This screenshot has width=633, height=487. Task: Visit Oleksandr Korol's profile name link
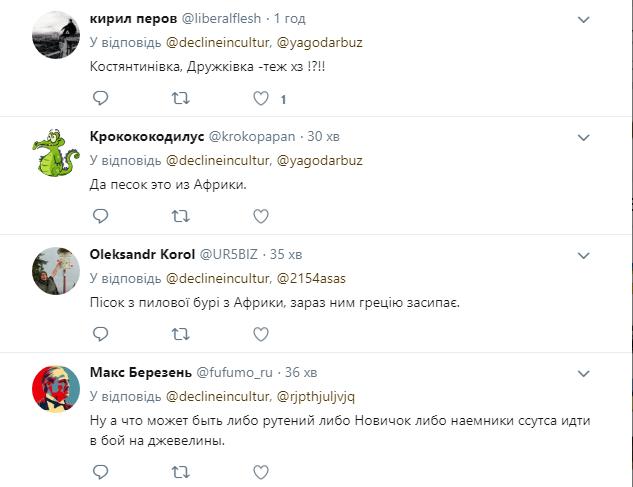(140, 252)
